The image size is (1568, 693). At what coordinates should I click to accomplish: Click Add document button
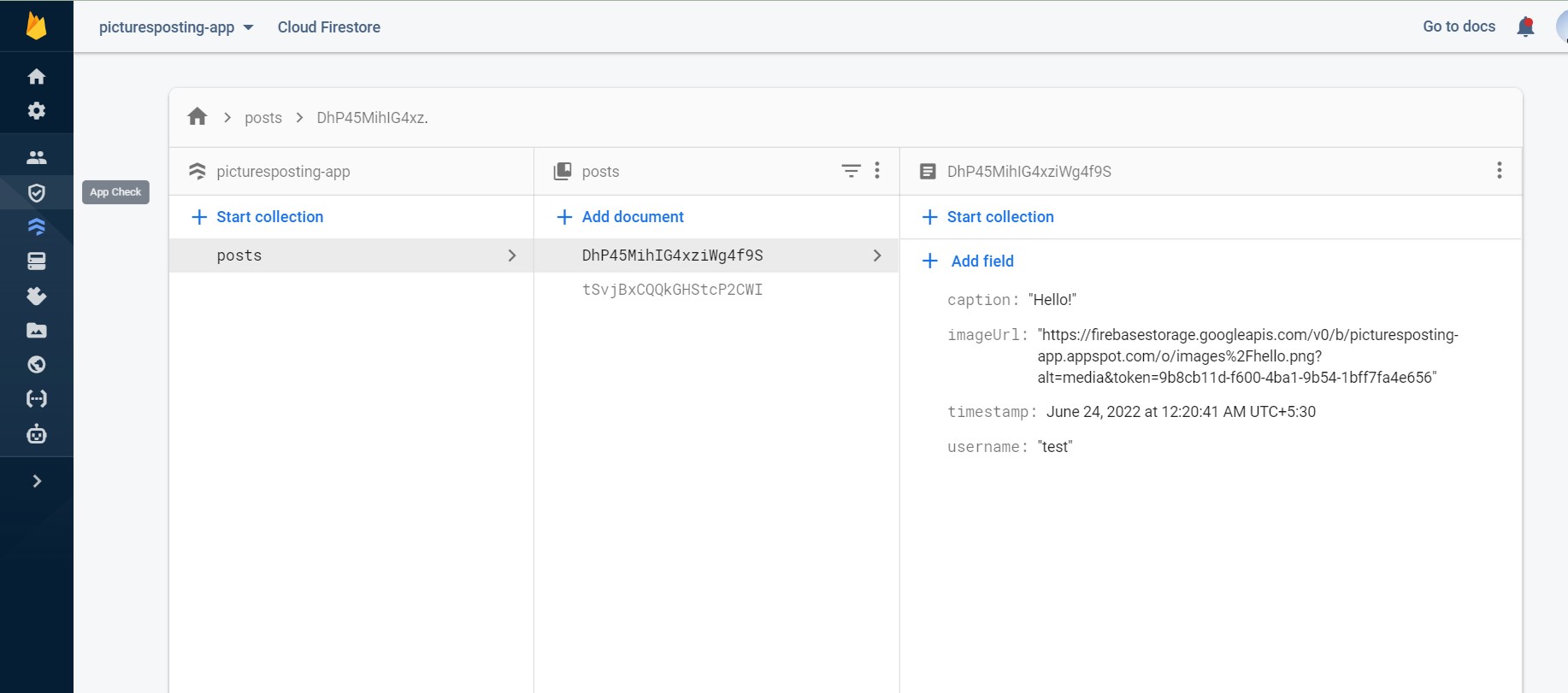pos(621,217)
